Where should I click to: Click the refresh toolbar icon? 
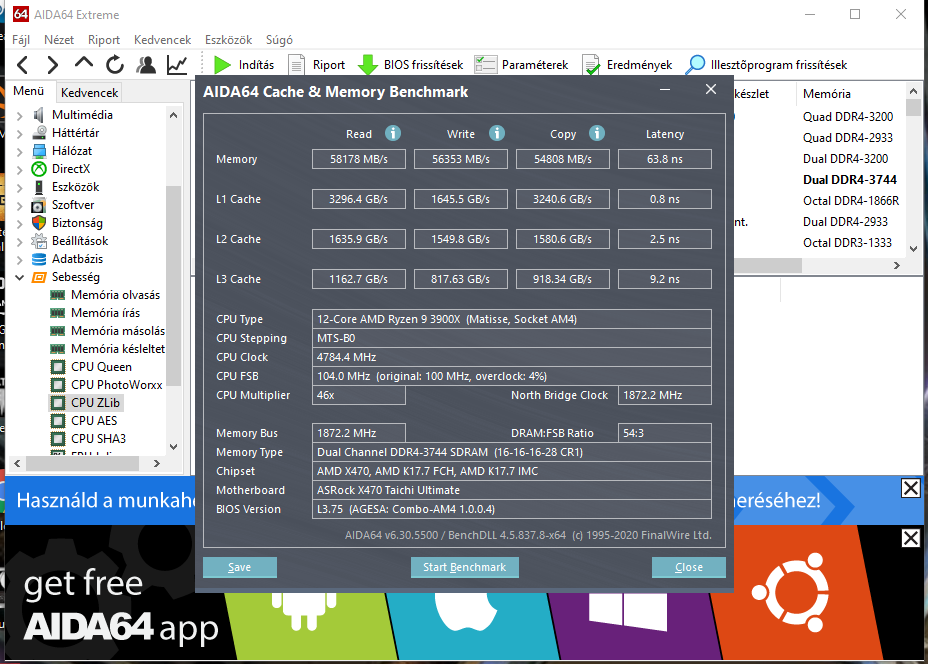[115, 65]
